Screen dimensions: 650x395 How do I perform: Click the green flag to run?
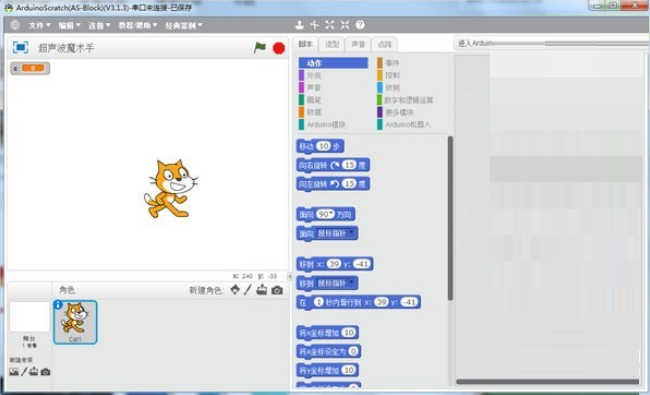(x=260, y=48)
